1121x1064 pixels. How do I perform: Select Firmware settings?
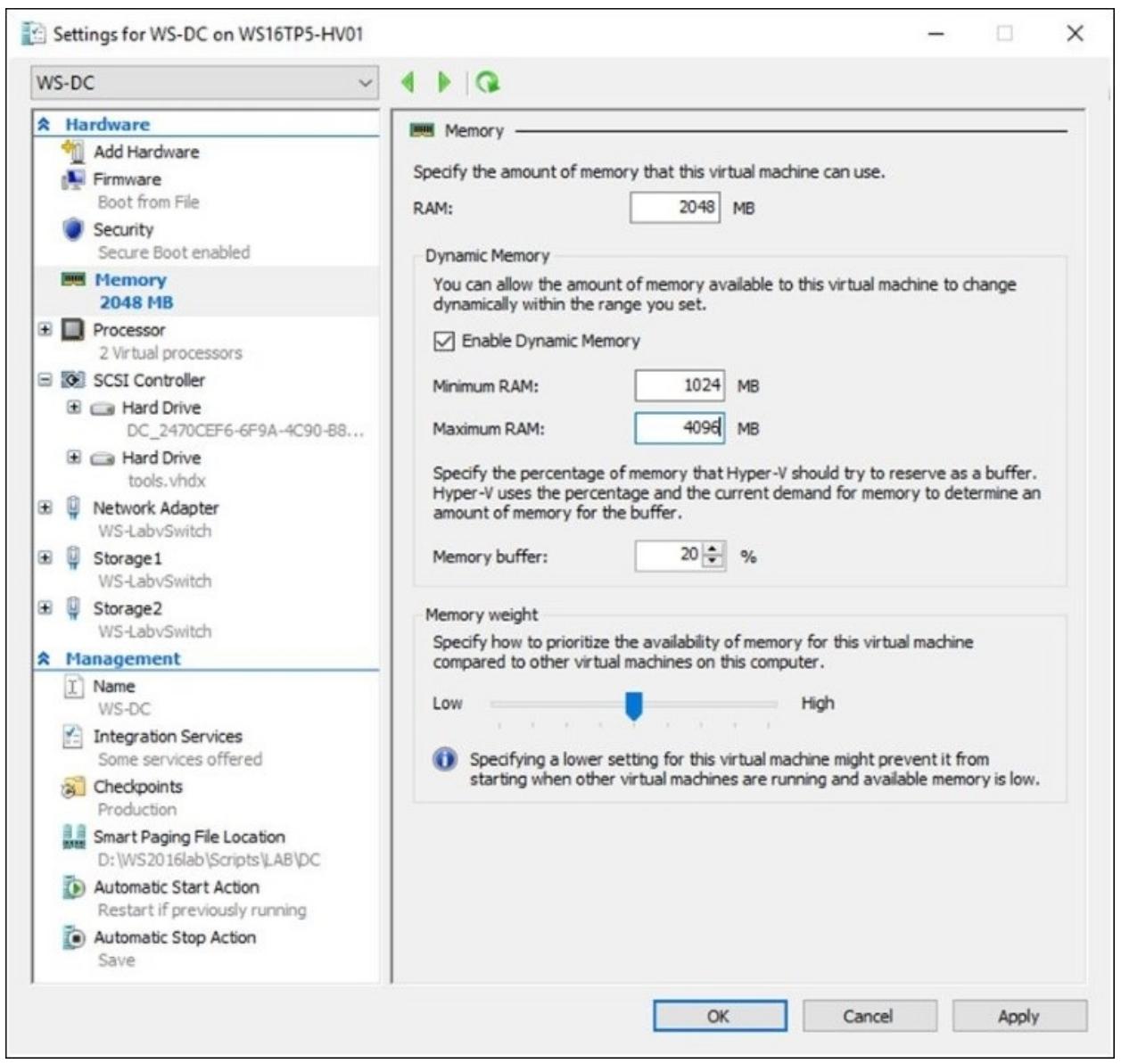tap(127, 179)
